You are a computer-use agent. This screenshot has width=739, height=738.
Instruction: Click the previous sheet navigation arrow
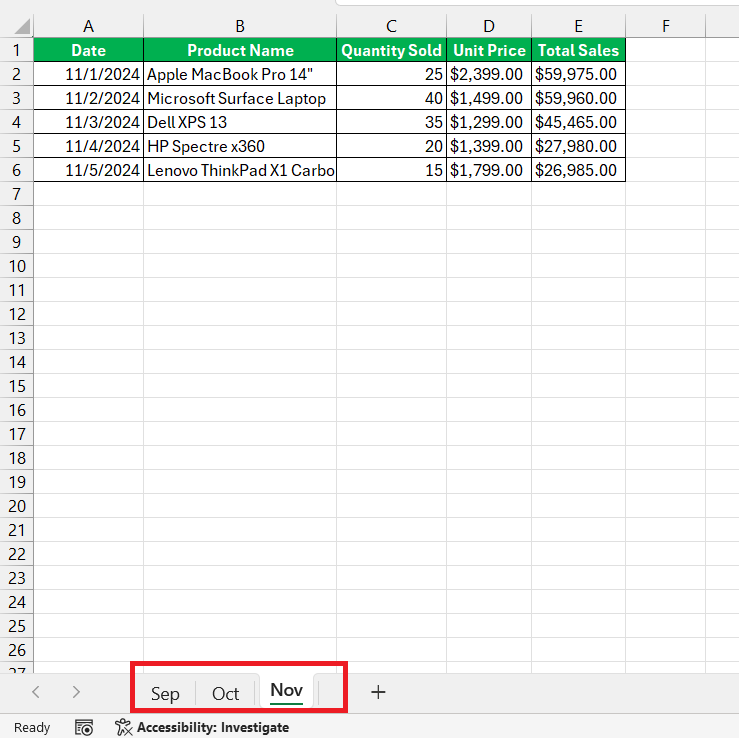(x=35, y=692)
